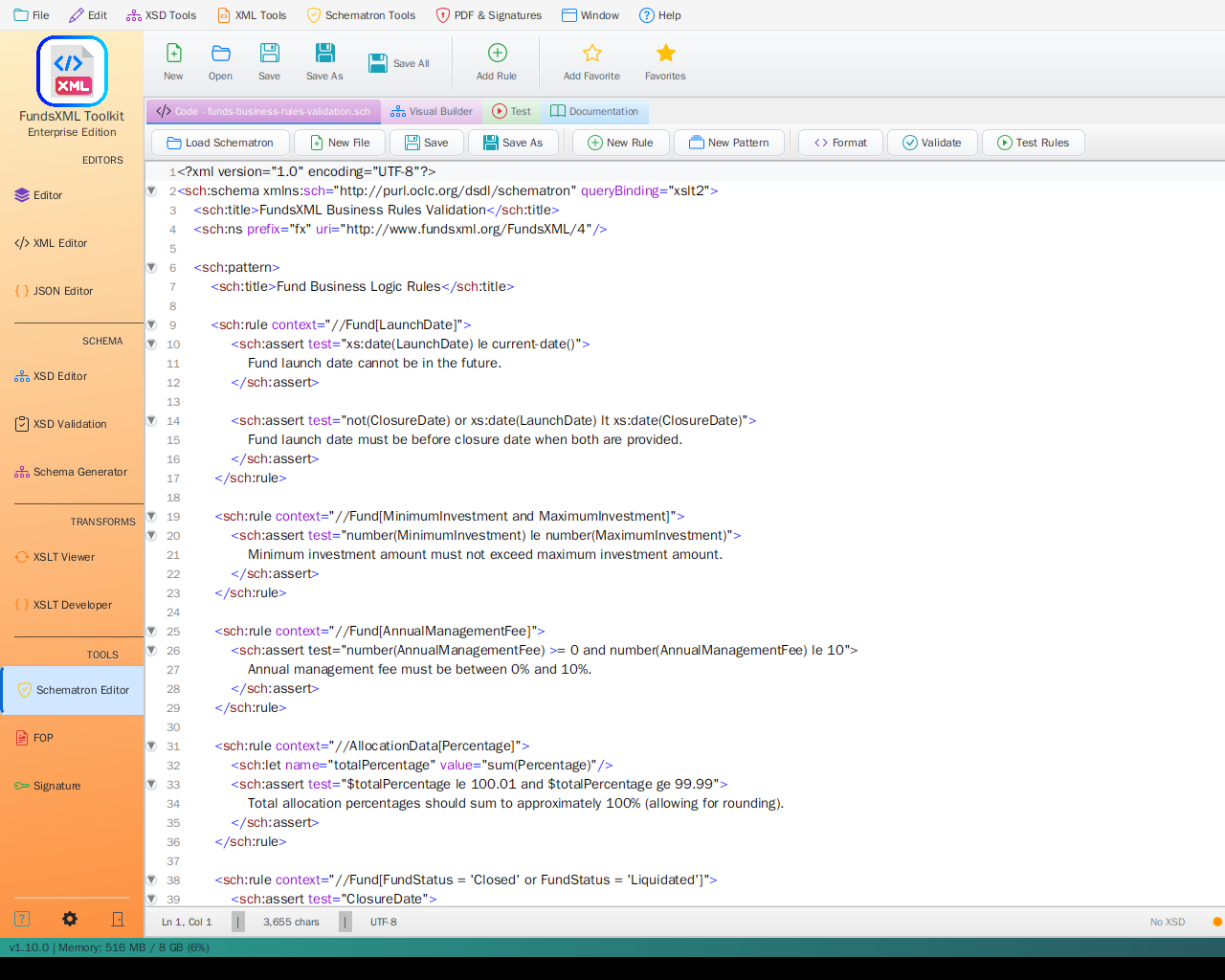
Task: Open the Window menu
Action: (590, 15)
